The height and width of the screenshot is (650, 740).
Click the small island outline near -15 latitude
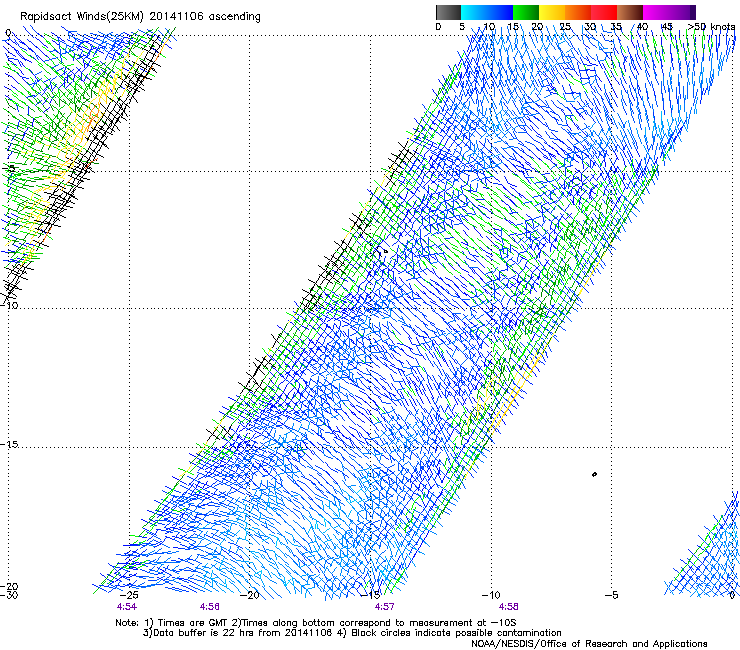594,474
